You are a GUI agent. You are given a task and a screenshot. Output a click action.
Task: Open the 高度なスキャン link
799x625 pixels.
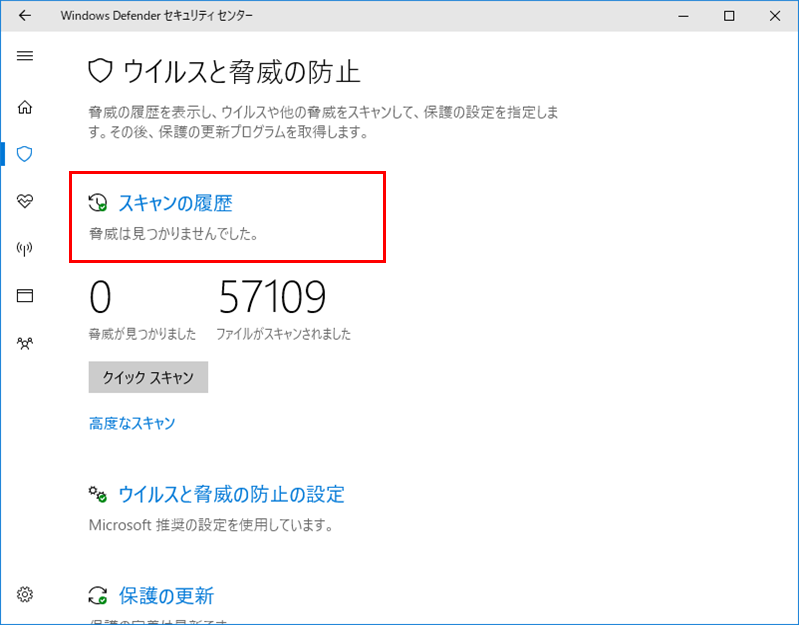132,423
